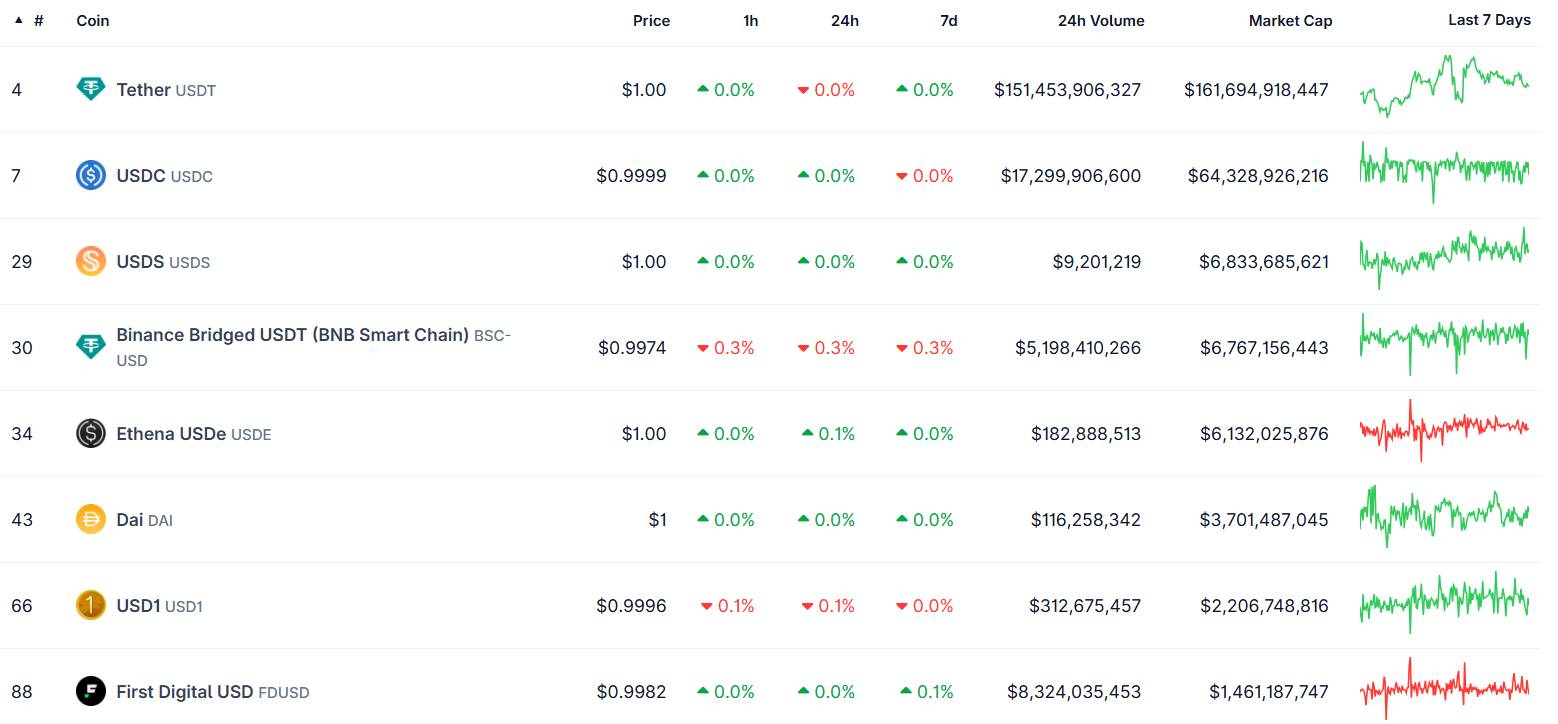Sort by the 24h Volume column header
The height and width of the screenshot is (724, 1558).
(x=1101, y=20)
